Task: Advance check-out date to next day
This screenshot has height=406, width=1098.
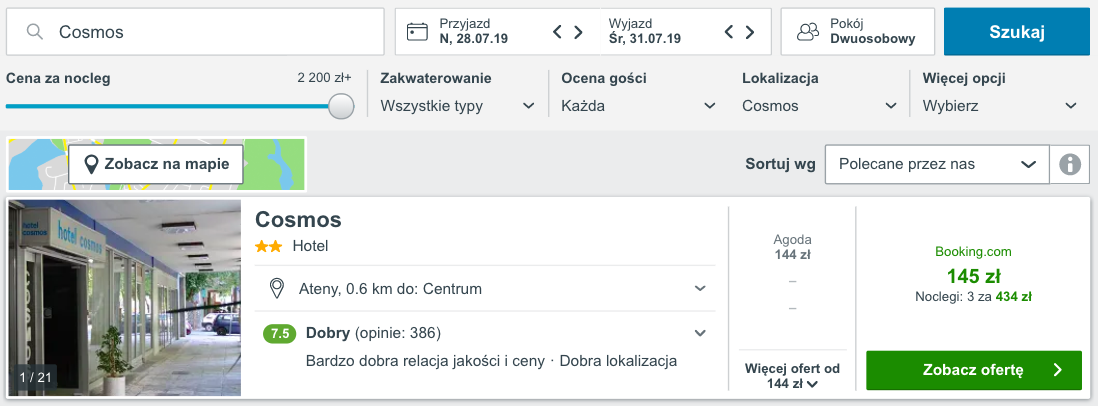Action: [x=748, y=32]
